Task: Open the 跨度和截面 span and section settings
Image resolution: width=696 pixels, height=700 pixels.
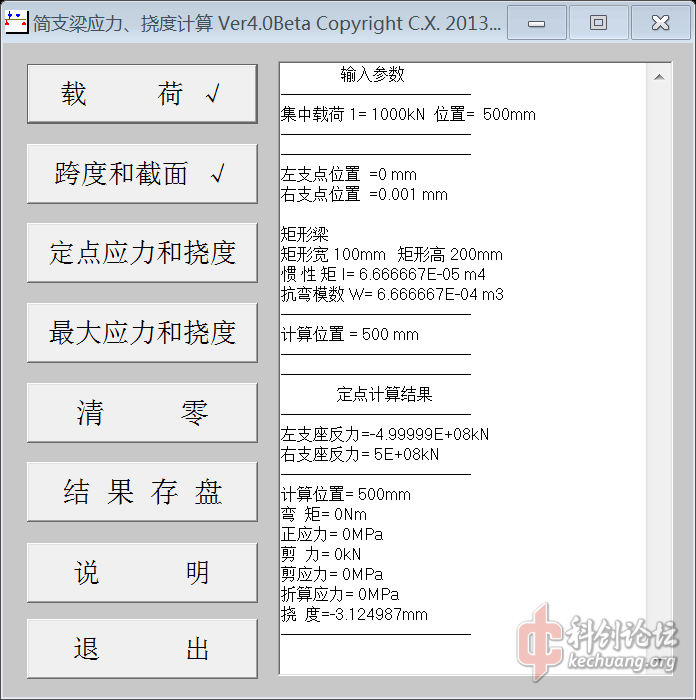Action: 141,174
